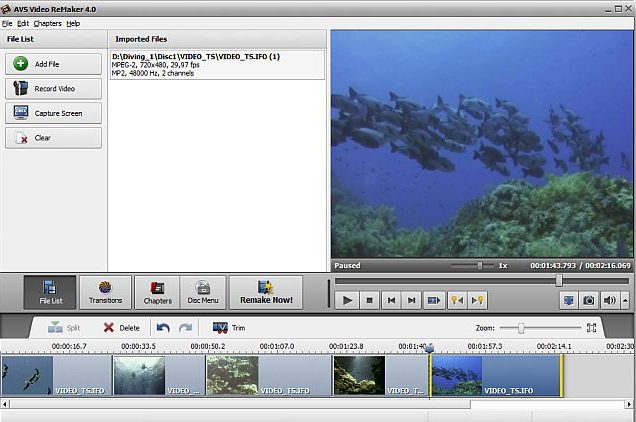Select the fifth clip with fish school
This screenshot has width=636, height=422.
[x=496, y=376]
